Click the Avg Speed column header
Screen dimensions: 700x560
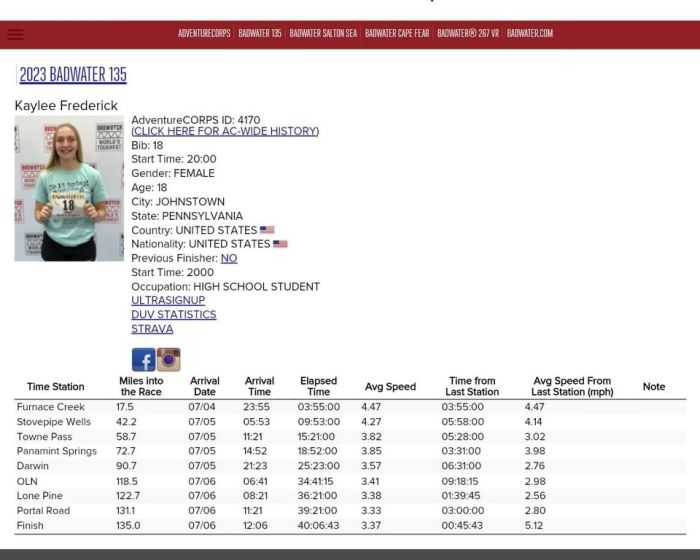(x=390, y=387)
